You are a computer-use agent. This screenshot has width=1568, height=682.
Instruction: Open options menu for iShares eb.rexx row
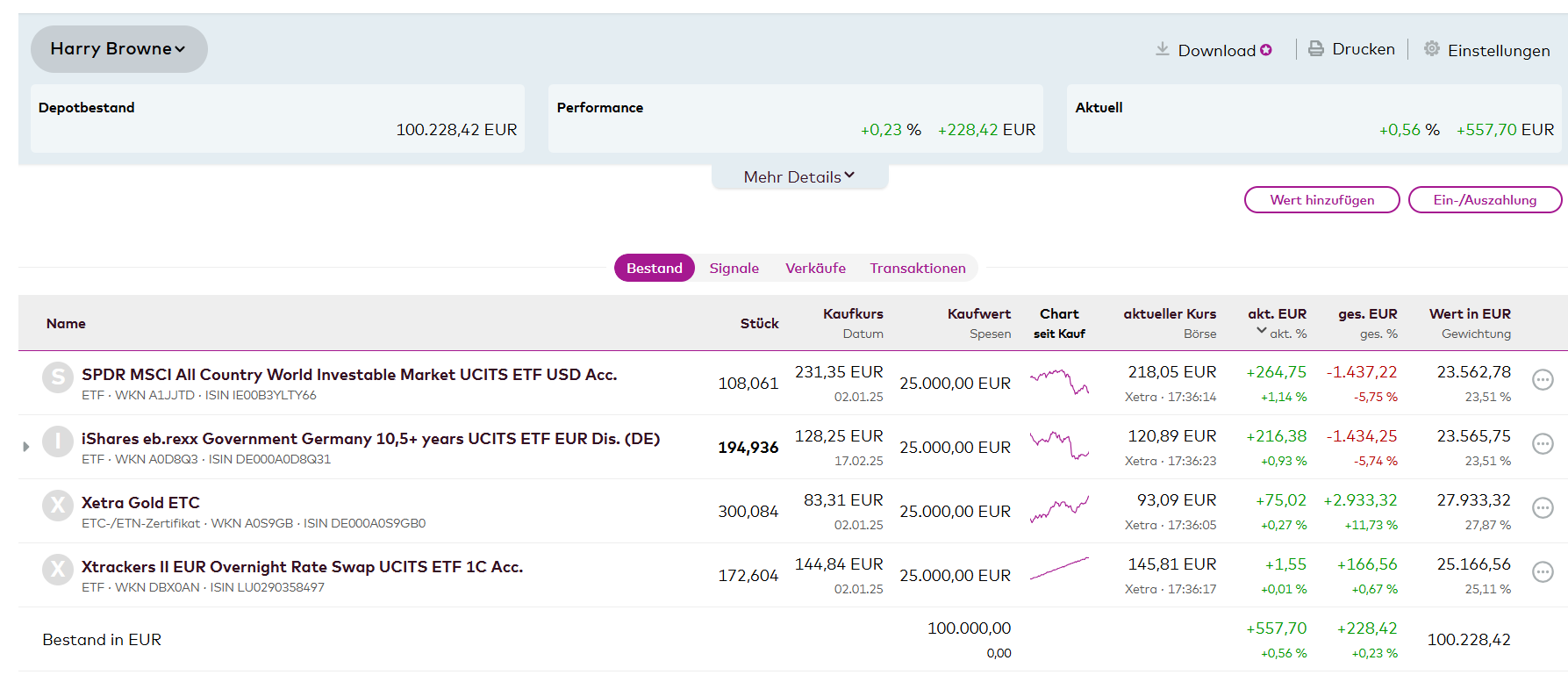click(x=1542, y=444)
